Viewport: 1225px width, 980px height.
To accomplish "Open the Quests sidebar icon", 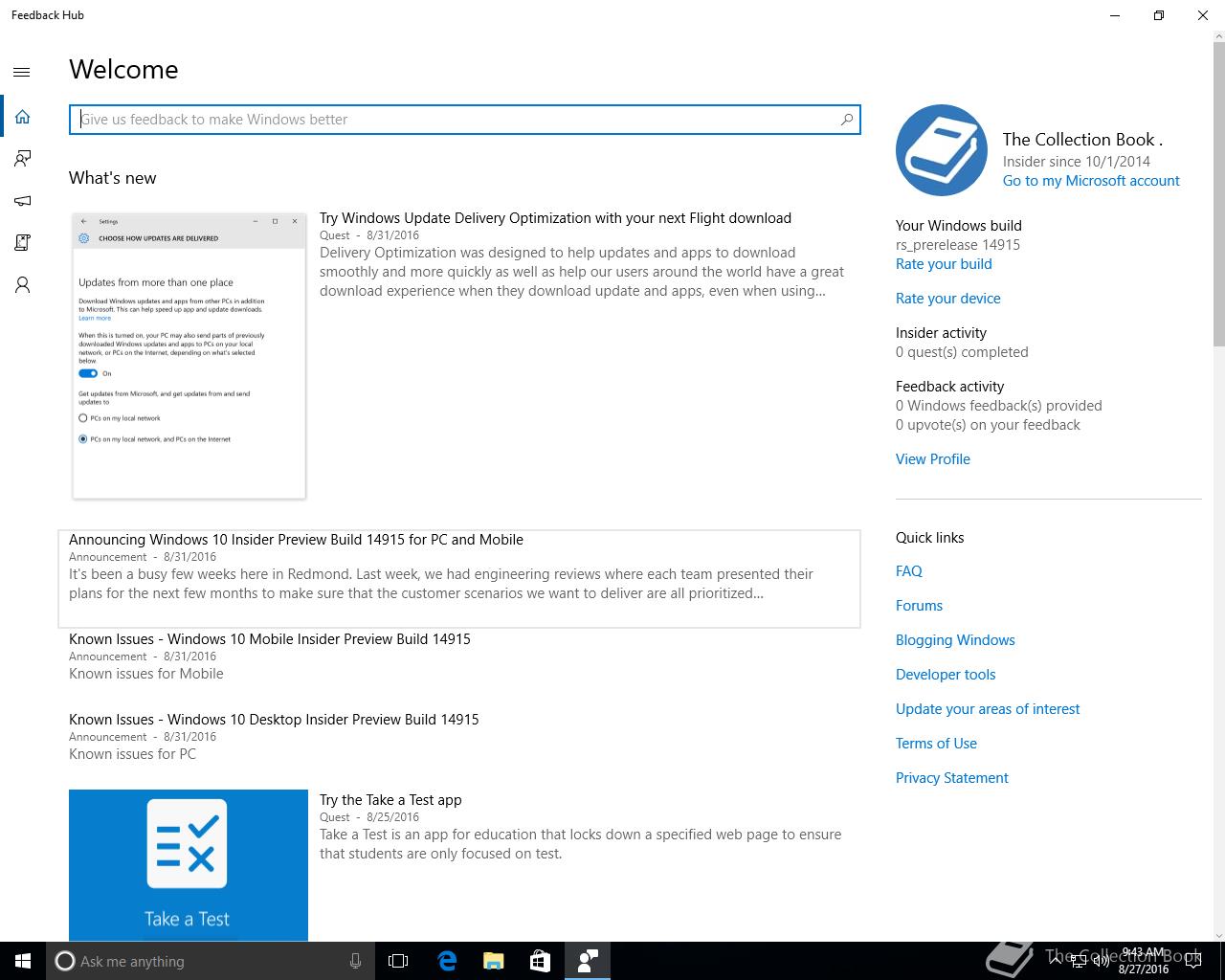I will pyautogui.click(x=22, y=243).
